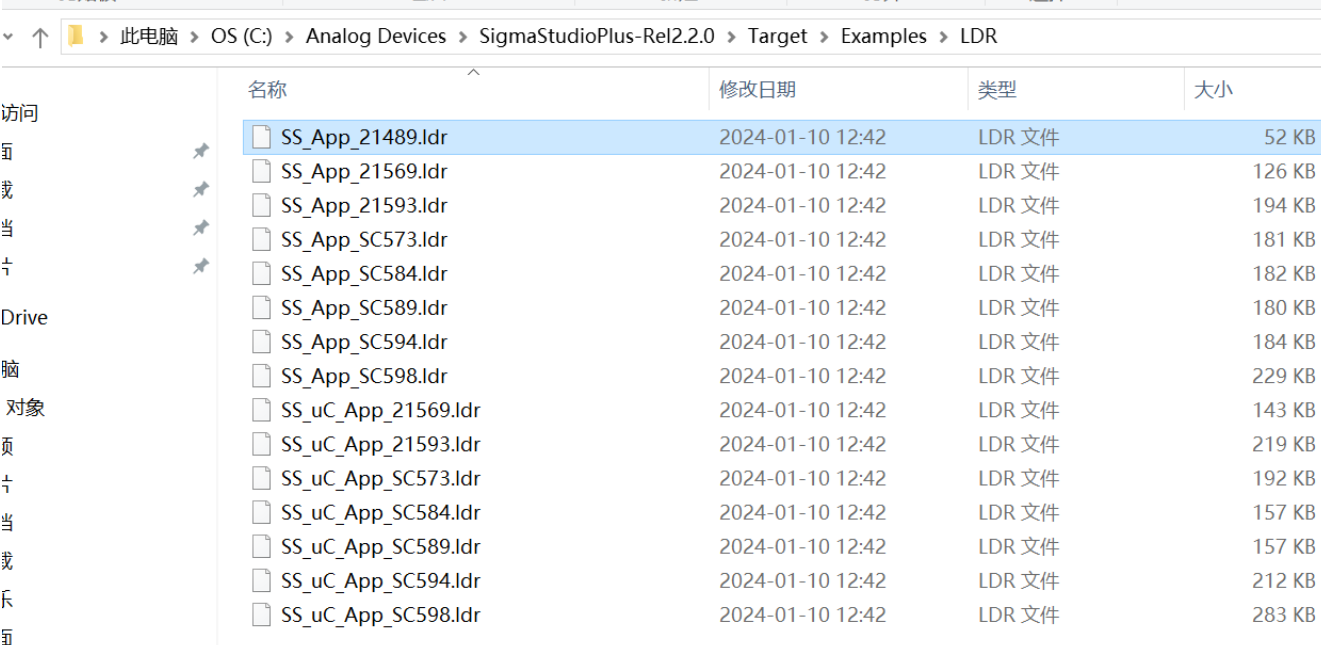Click the file icon of SS_App_SC584.ldr
Image resolution: width=1321 pixels, height=645 pixels.
pyautogui.click(x=262, y=273)
